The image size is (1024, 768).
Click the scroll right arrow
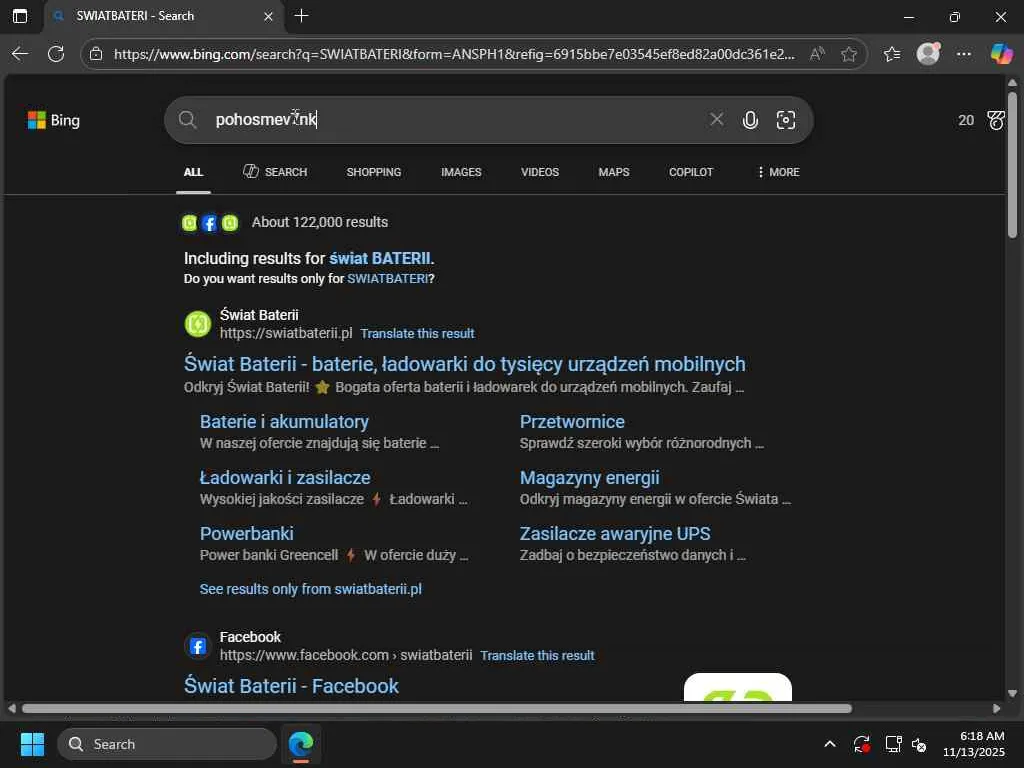click(996, 709)
